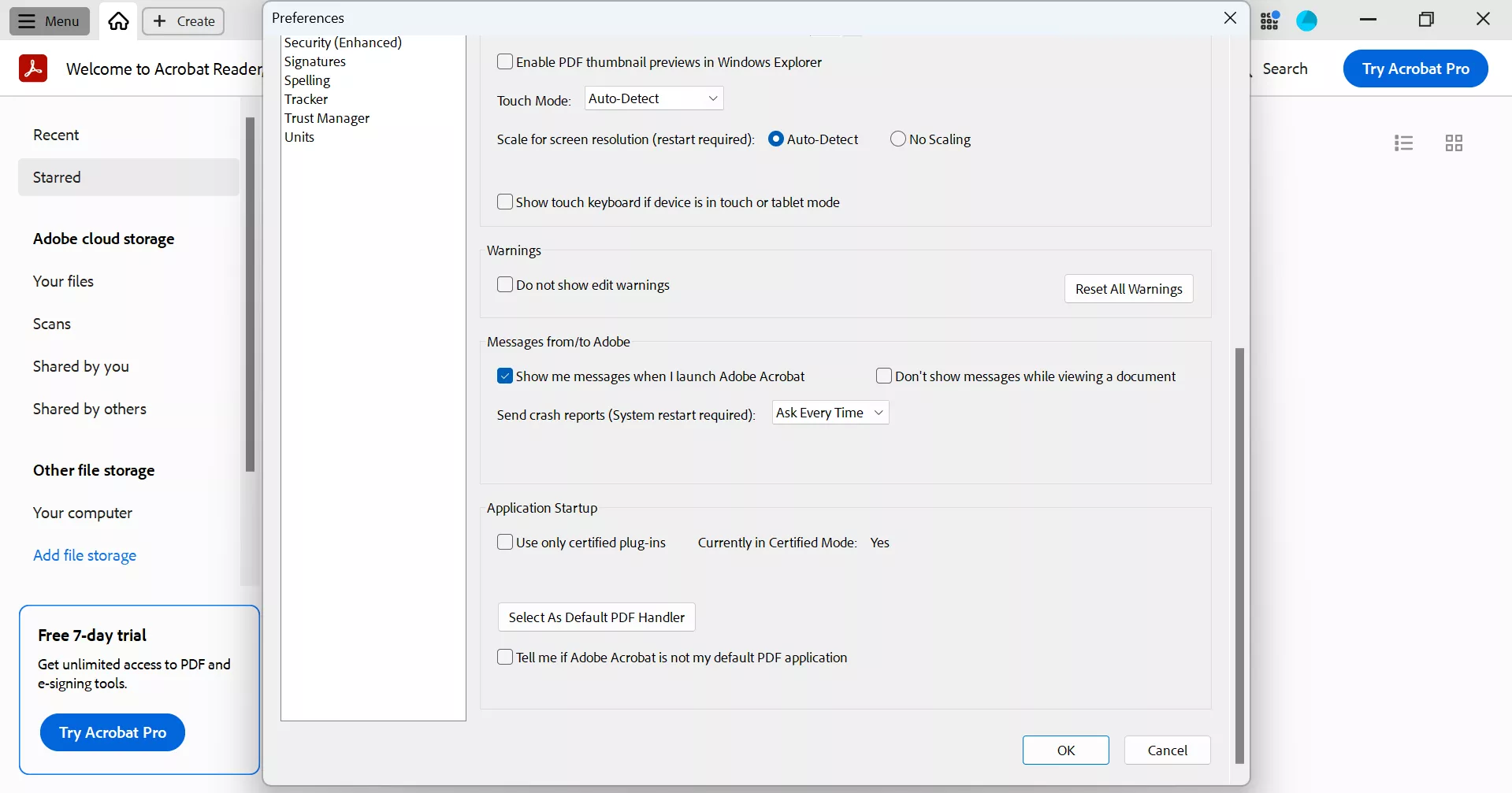
Task: Uncheck Show me messages when launching Acrobat
Action: 505,376
